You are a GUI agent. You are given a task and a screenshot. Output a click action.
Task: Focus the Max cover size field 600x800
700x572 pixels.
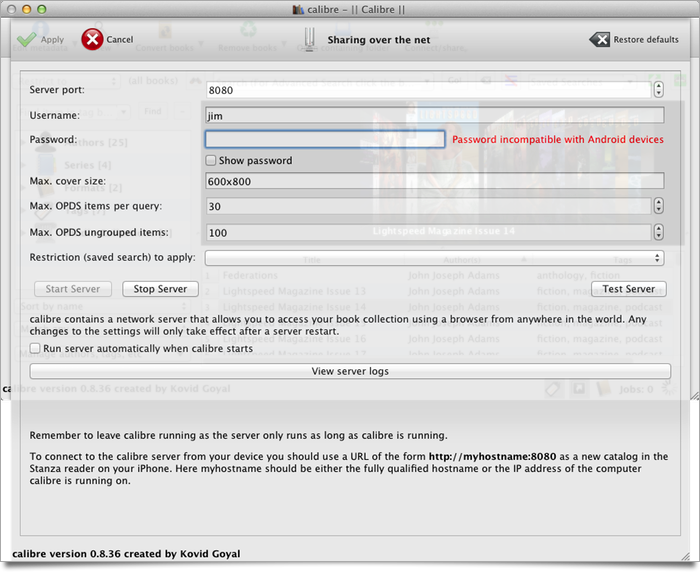coord(435,181)
